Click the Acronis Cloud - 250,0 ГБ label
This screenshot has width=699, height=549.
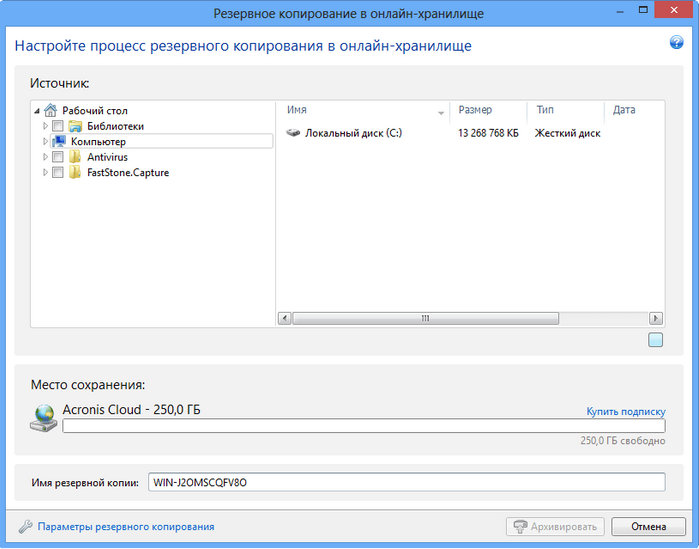132,410
